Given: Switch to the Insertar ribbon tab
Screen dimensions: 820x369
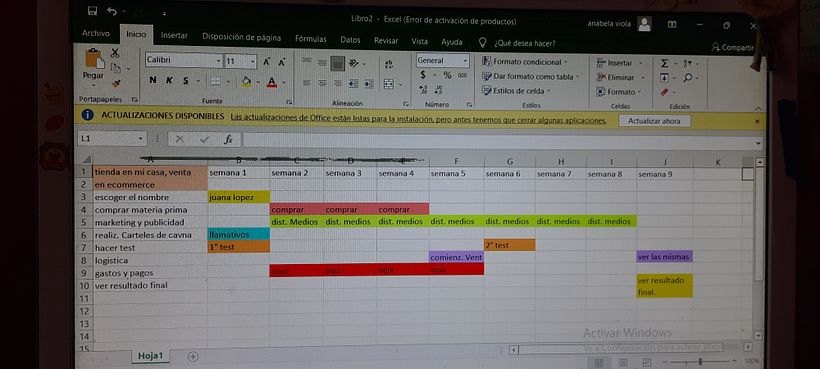Looking at the screenshot, I should click(x=174, y=36).
